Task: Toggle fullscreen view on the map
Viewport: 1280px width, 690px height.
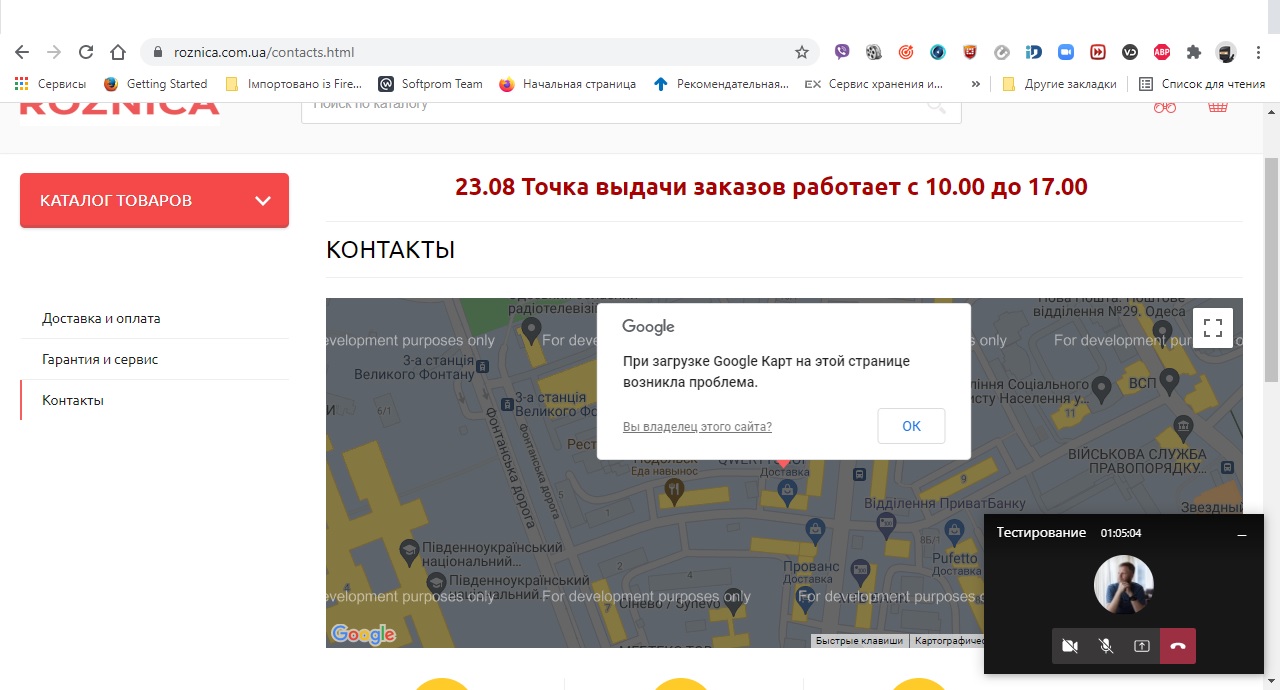Action: (x=1212, y=328)
